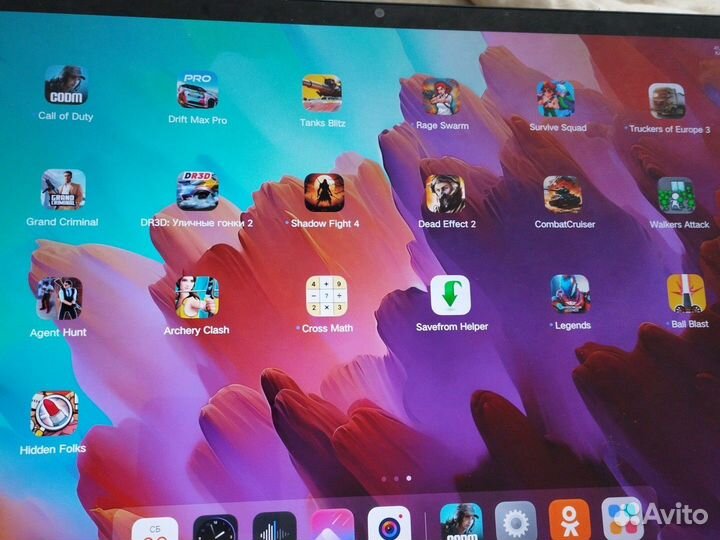Open the Call of Duty game
This screenshot has height=540, width=720.
pos(66,85)
